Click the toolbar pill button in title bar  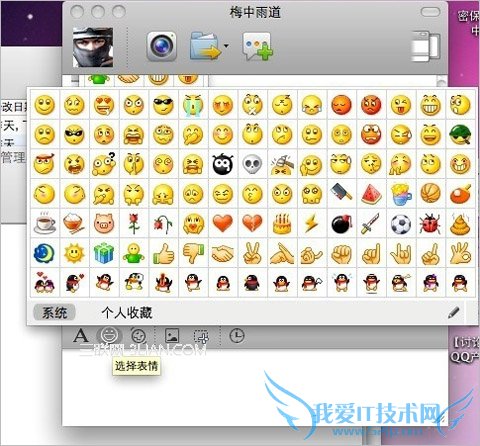click(430, 12)
